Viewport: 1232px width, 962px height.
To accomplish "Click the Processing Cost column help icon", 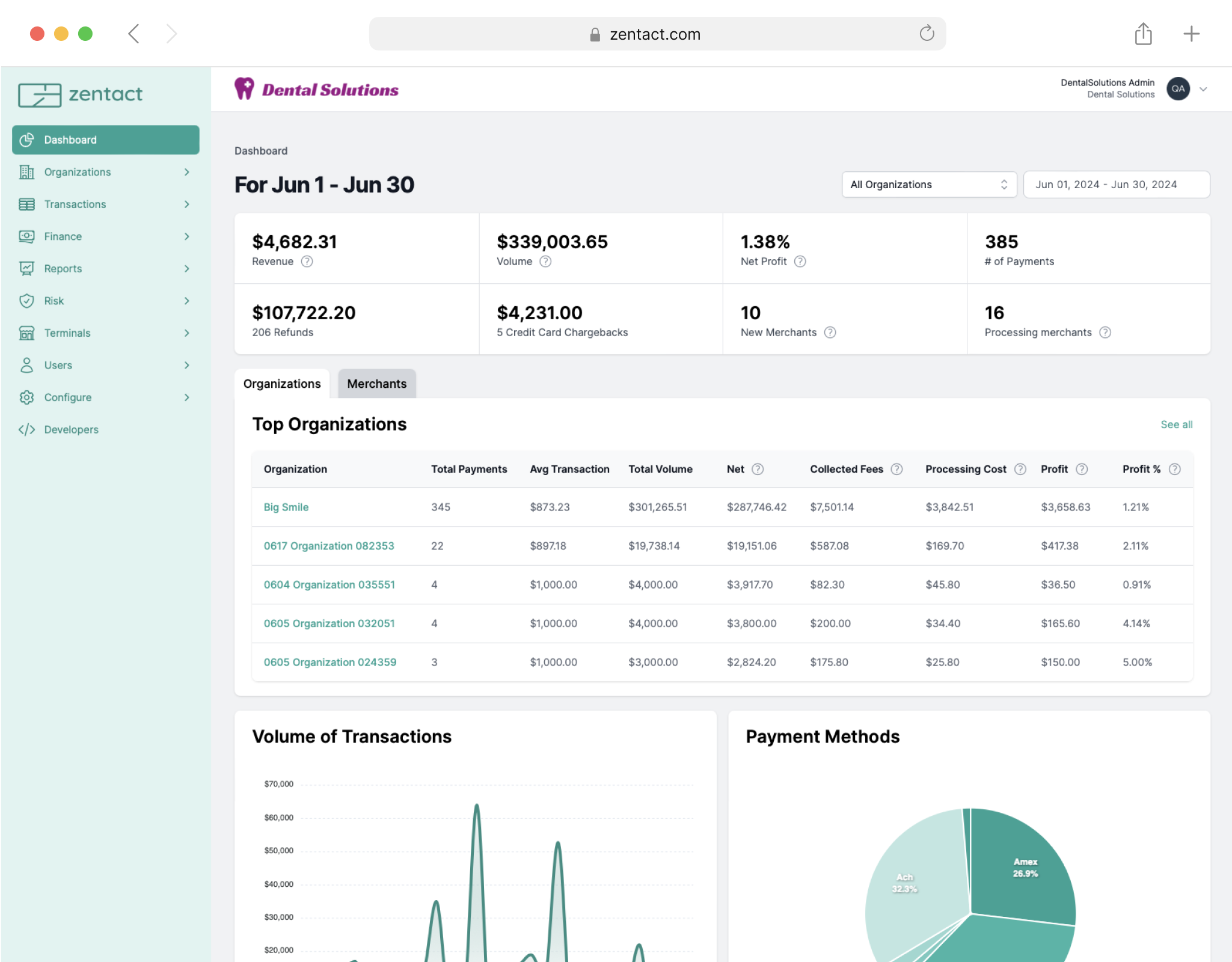I will point(1020,469).
